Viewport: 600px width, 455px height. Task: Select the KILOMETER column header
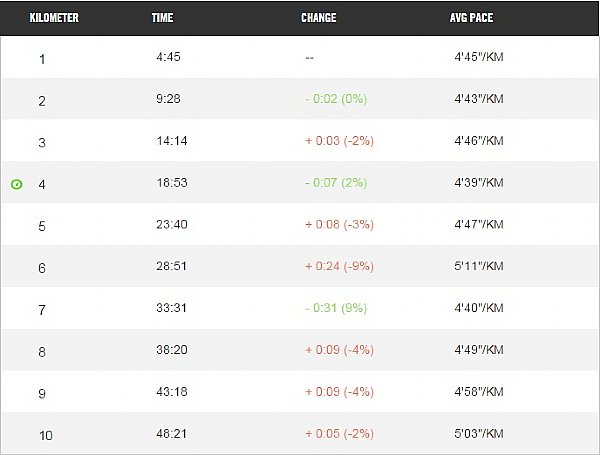[54, 18]
